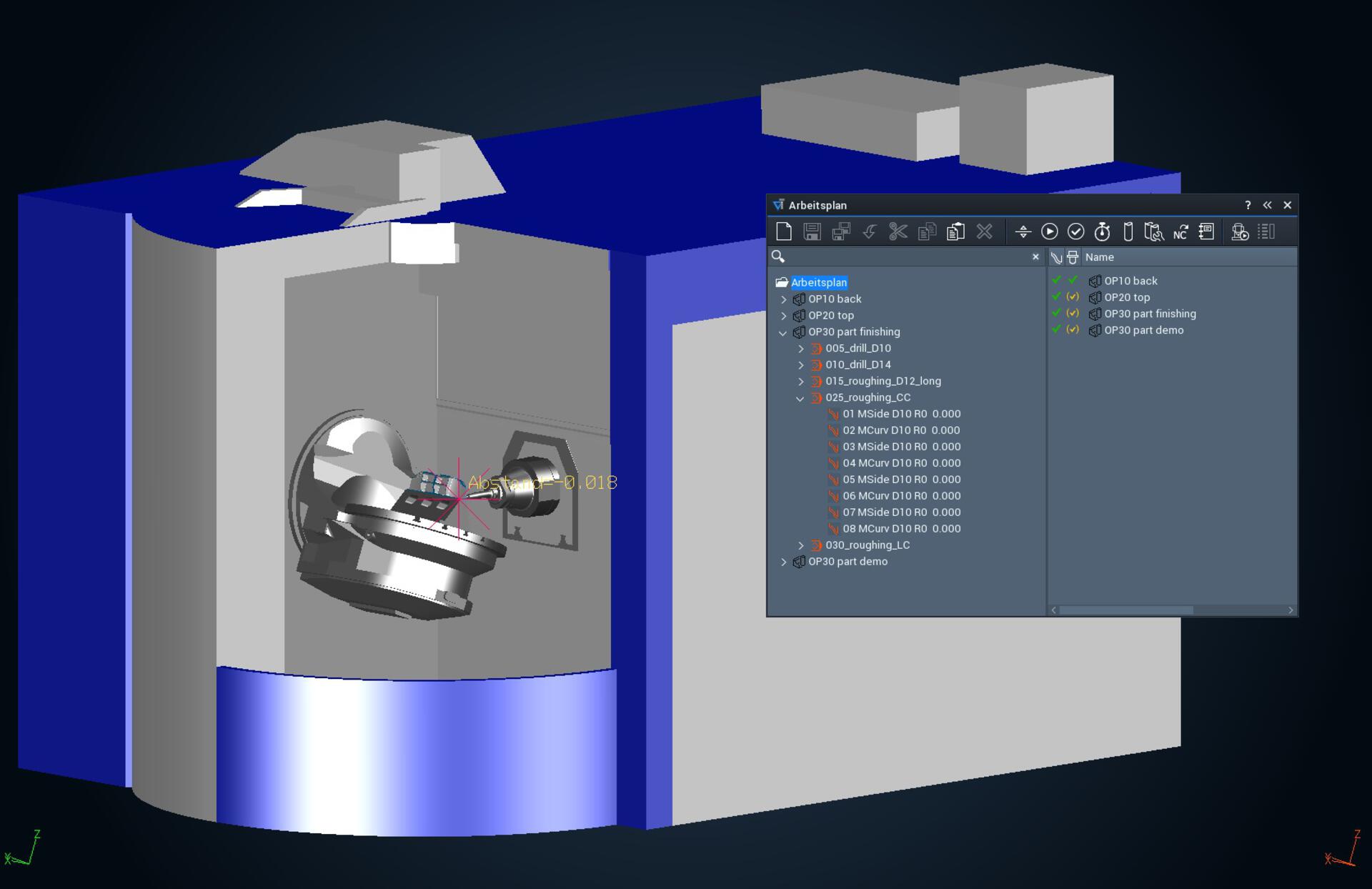Clear the search field with x button
The width and height of the screenshot is (1372, 889).
click(x=1035, y=257)
